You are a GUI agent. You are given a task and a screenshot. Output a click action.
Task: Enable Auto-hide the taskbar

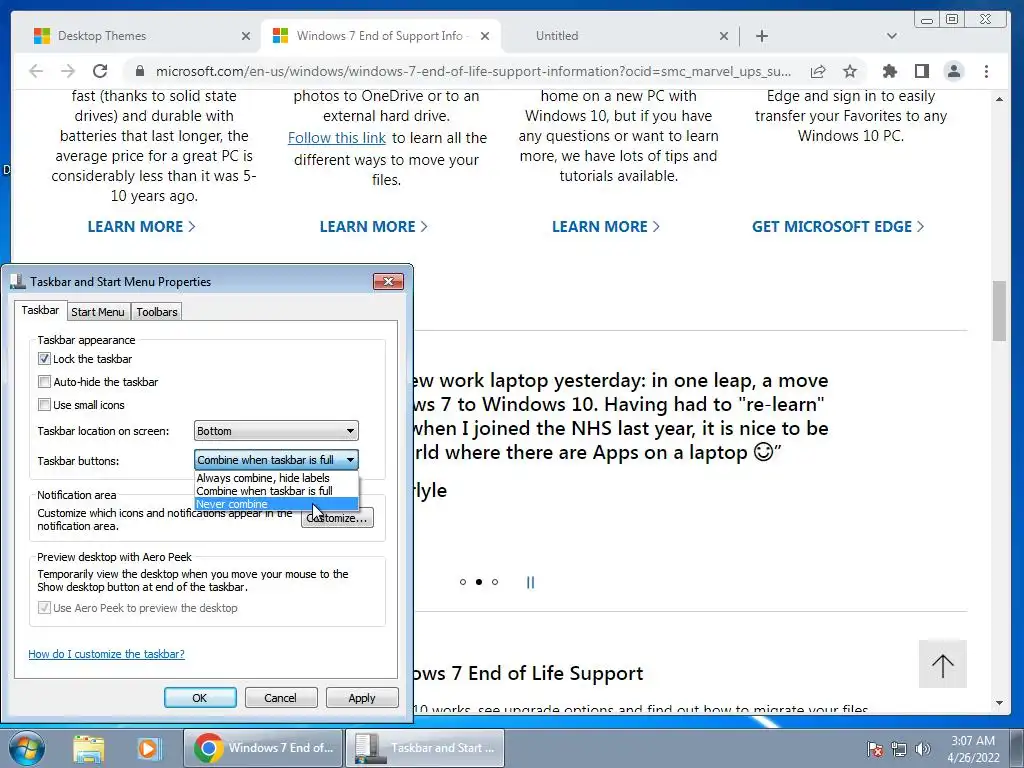pyautogui.click(x=44, y=381)
